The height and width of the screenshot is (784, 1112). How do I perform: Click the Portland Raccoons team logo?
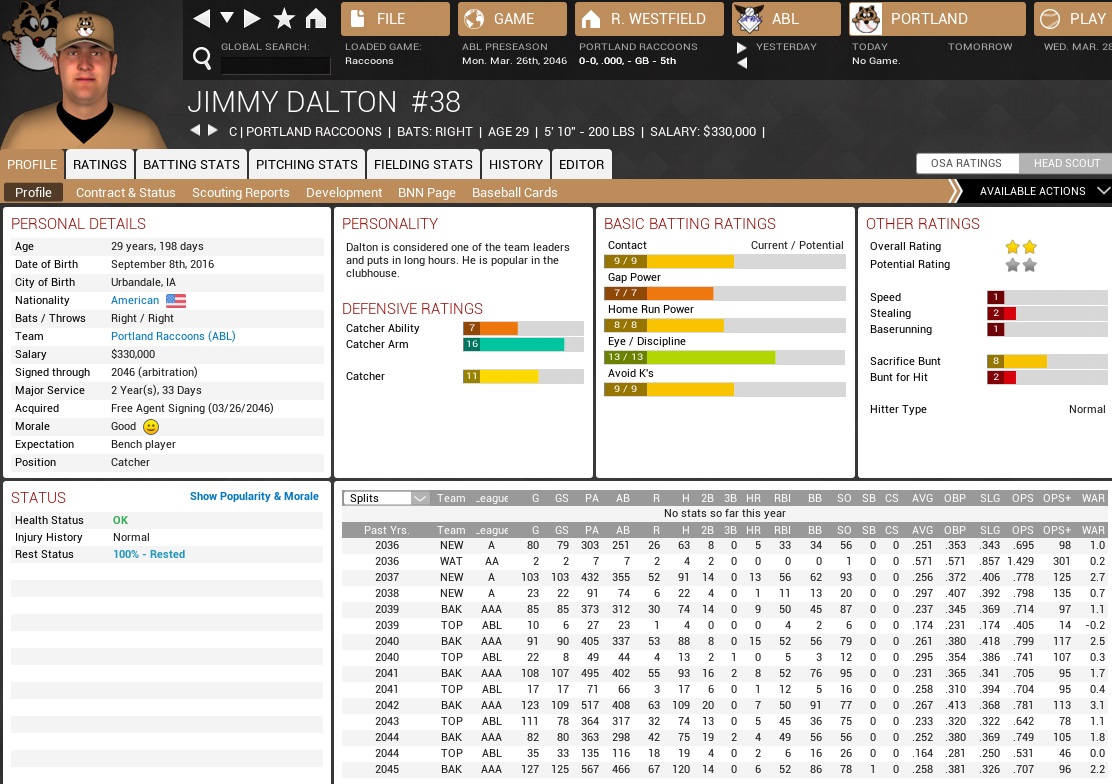[865, 19]
